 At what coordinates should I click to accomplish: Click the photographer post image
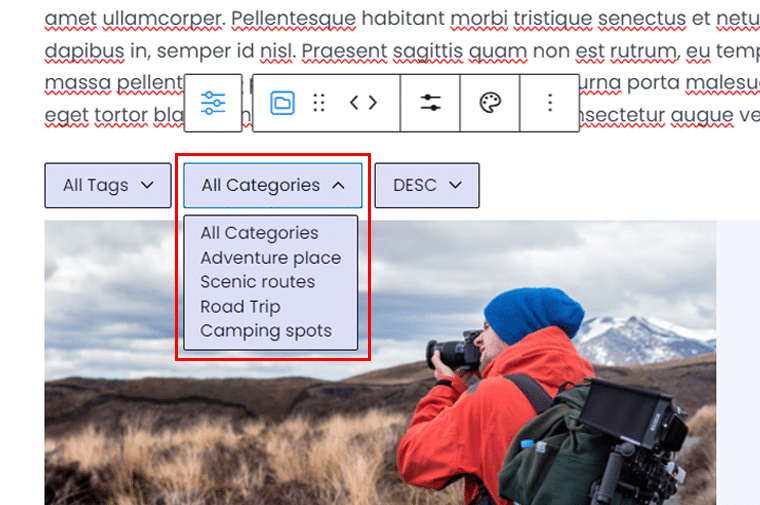tap(380, 363)
